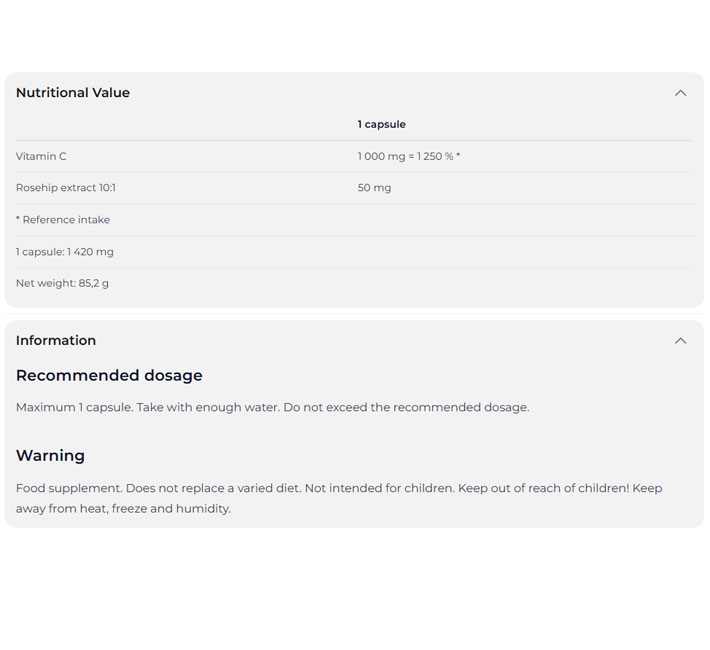Select the '1 capsule' column header

tap(381, 125)
